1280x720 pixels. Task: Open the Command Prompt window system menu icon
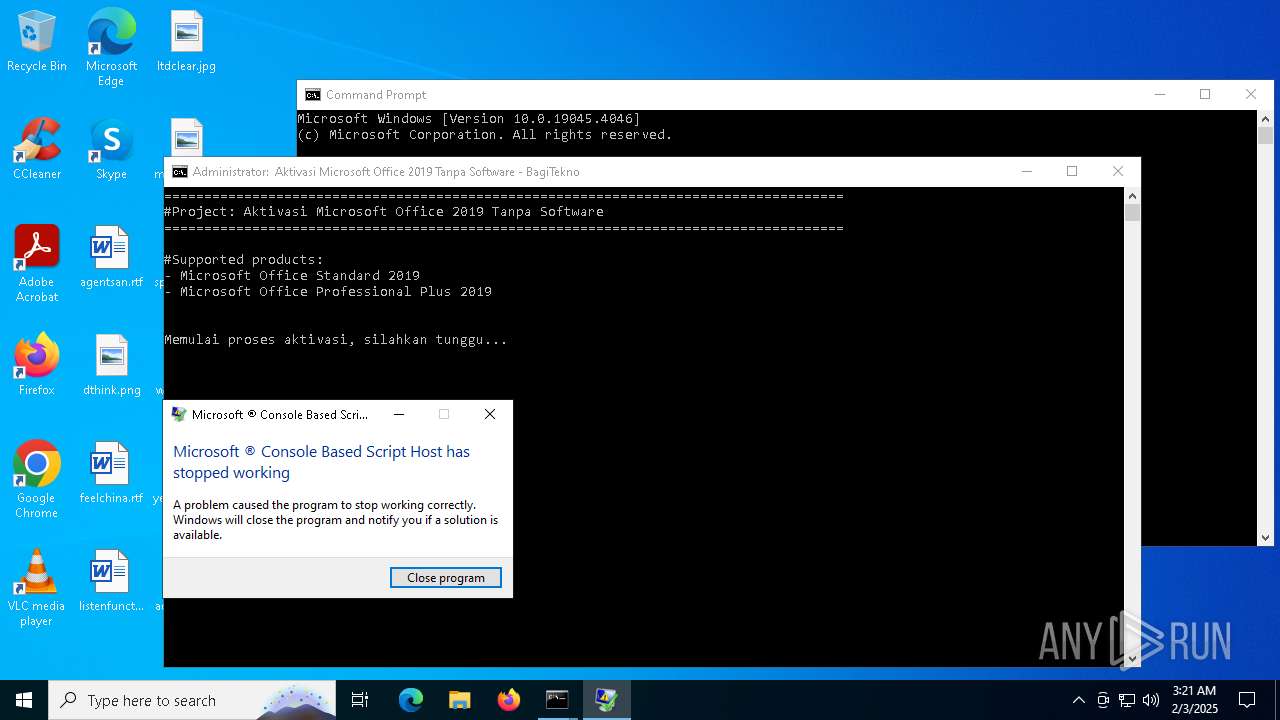[313, 95]
